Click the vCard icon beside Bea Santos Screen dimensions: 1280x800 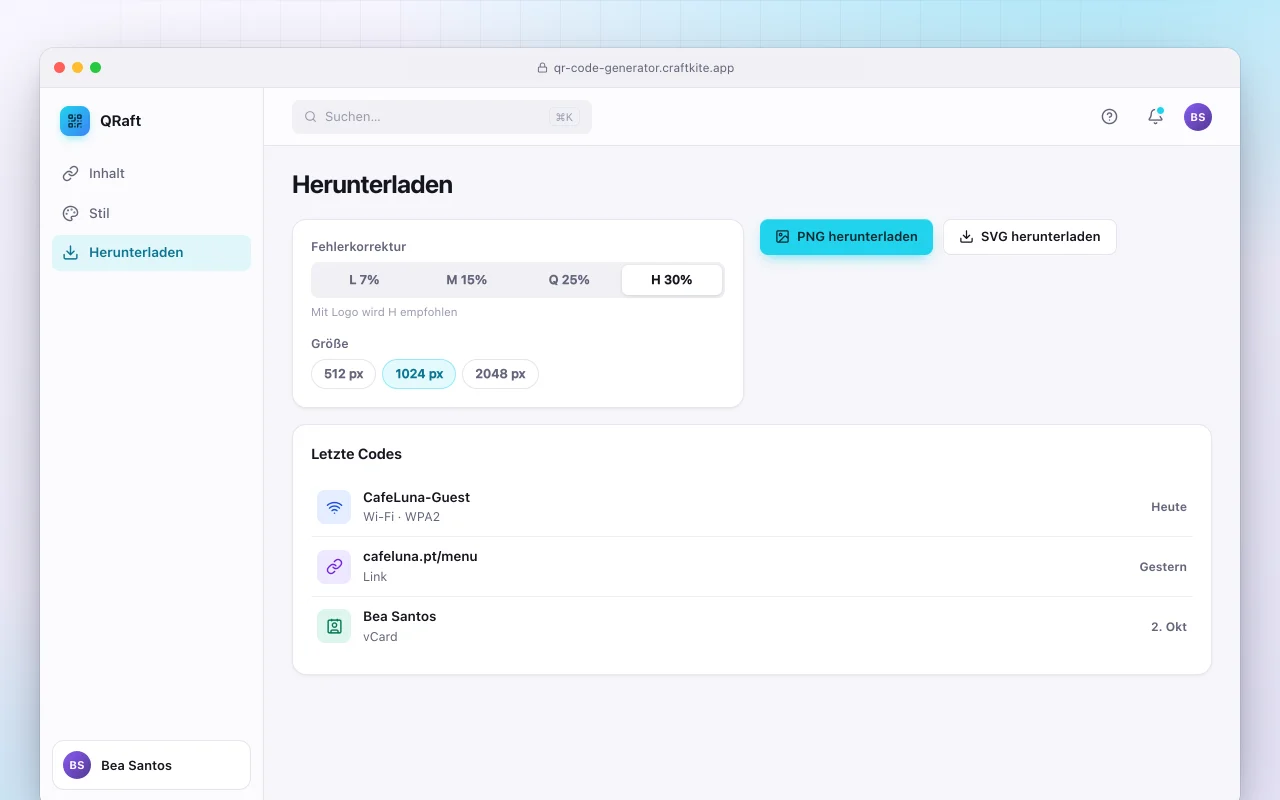[x=334, y=627]
